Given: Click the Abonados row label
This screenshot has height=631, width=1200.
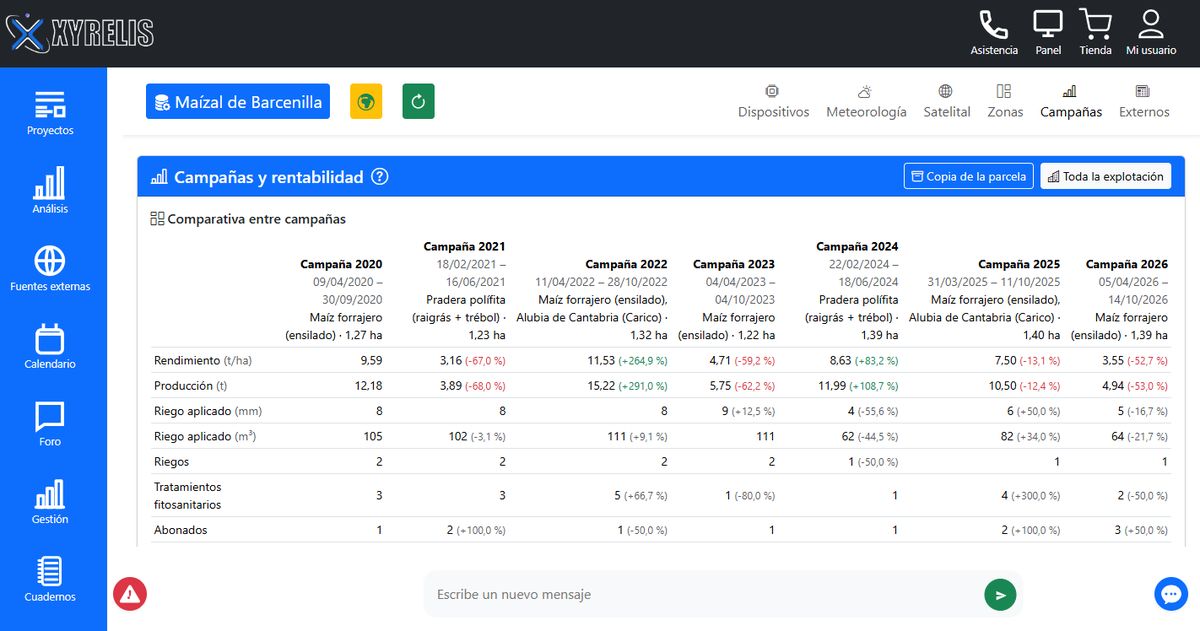Looking at the screenshot, I should pos(181,530).
